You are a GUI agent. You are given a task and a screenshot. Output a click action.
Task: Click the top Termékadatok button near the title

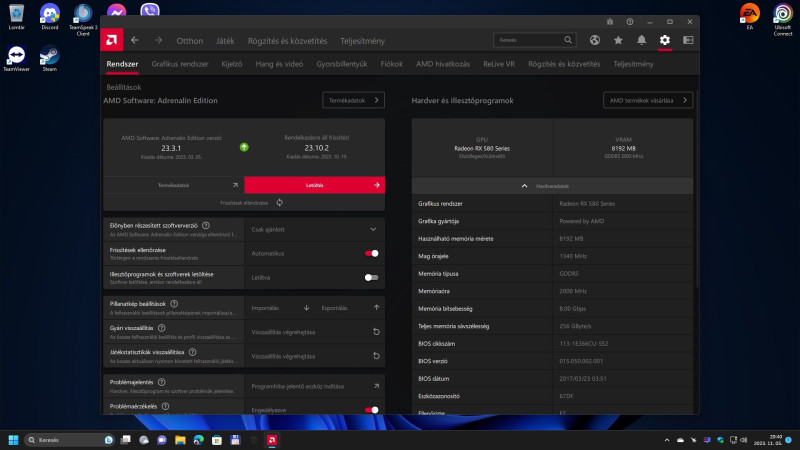[x=353, y=101]
